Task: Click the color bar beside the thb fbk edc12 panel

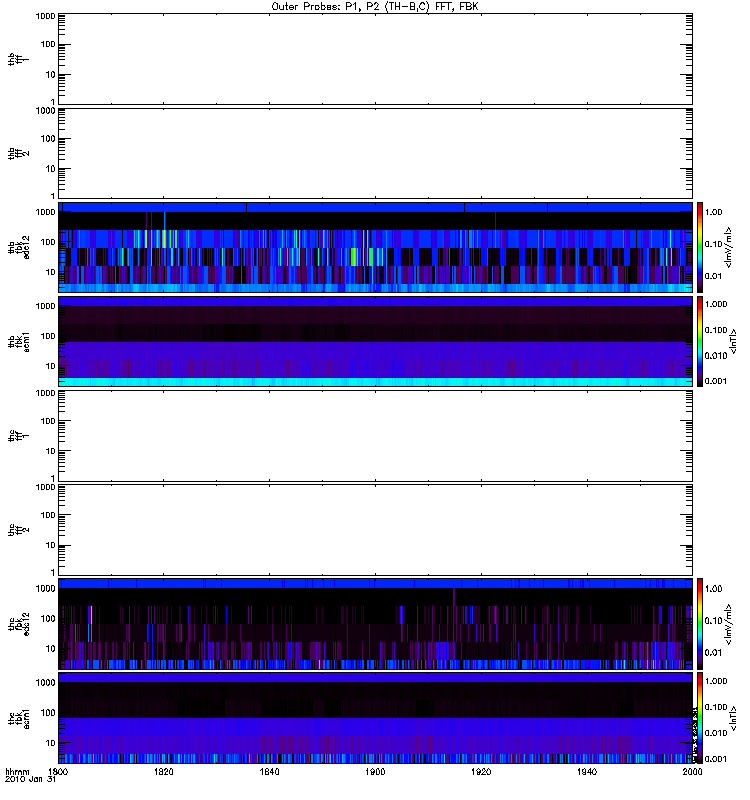Action: (x=700, y=247)
